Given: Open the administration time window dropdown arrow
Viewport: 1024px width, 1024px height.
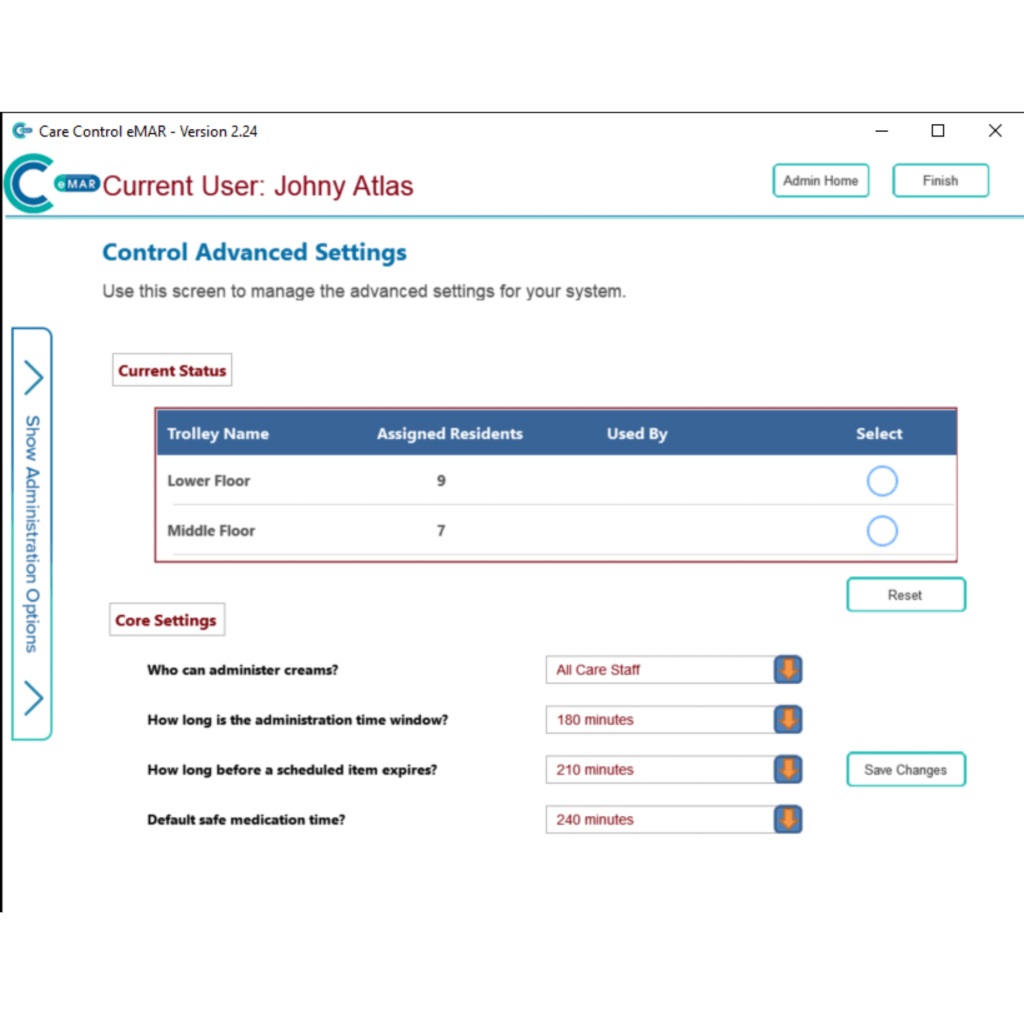Looking at the screenshot, I should click(x=788, y=720).
